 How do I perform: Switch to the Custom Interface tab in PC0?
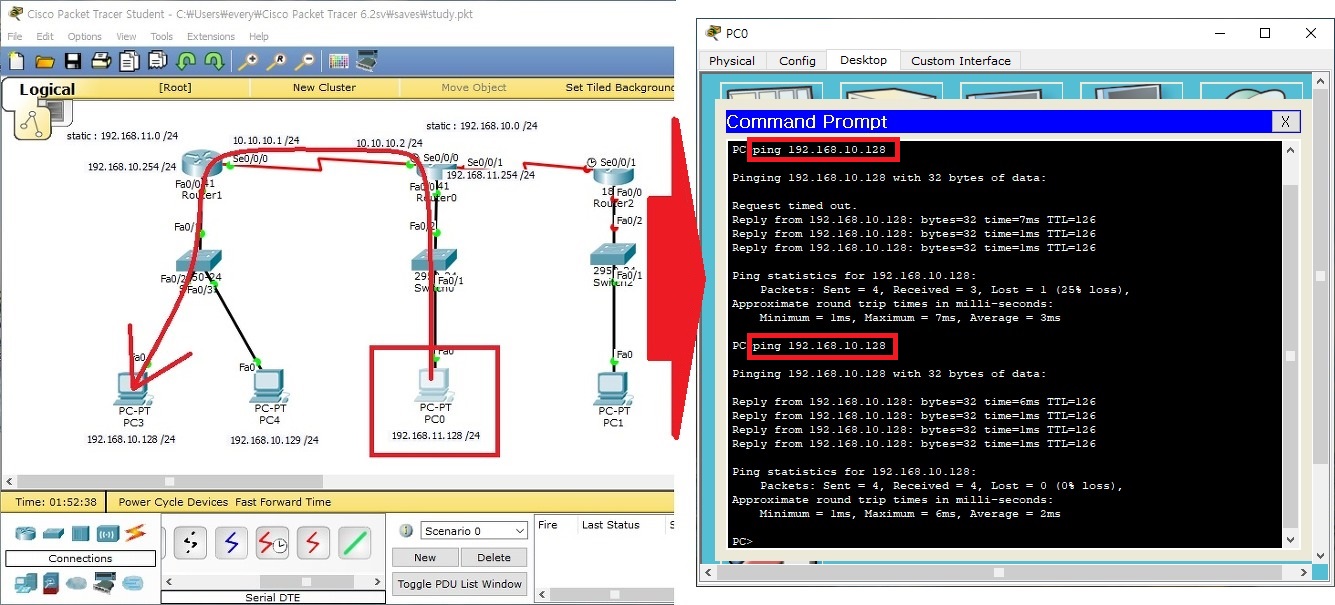coord(961,61)
